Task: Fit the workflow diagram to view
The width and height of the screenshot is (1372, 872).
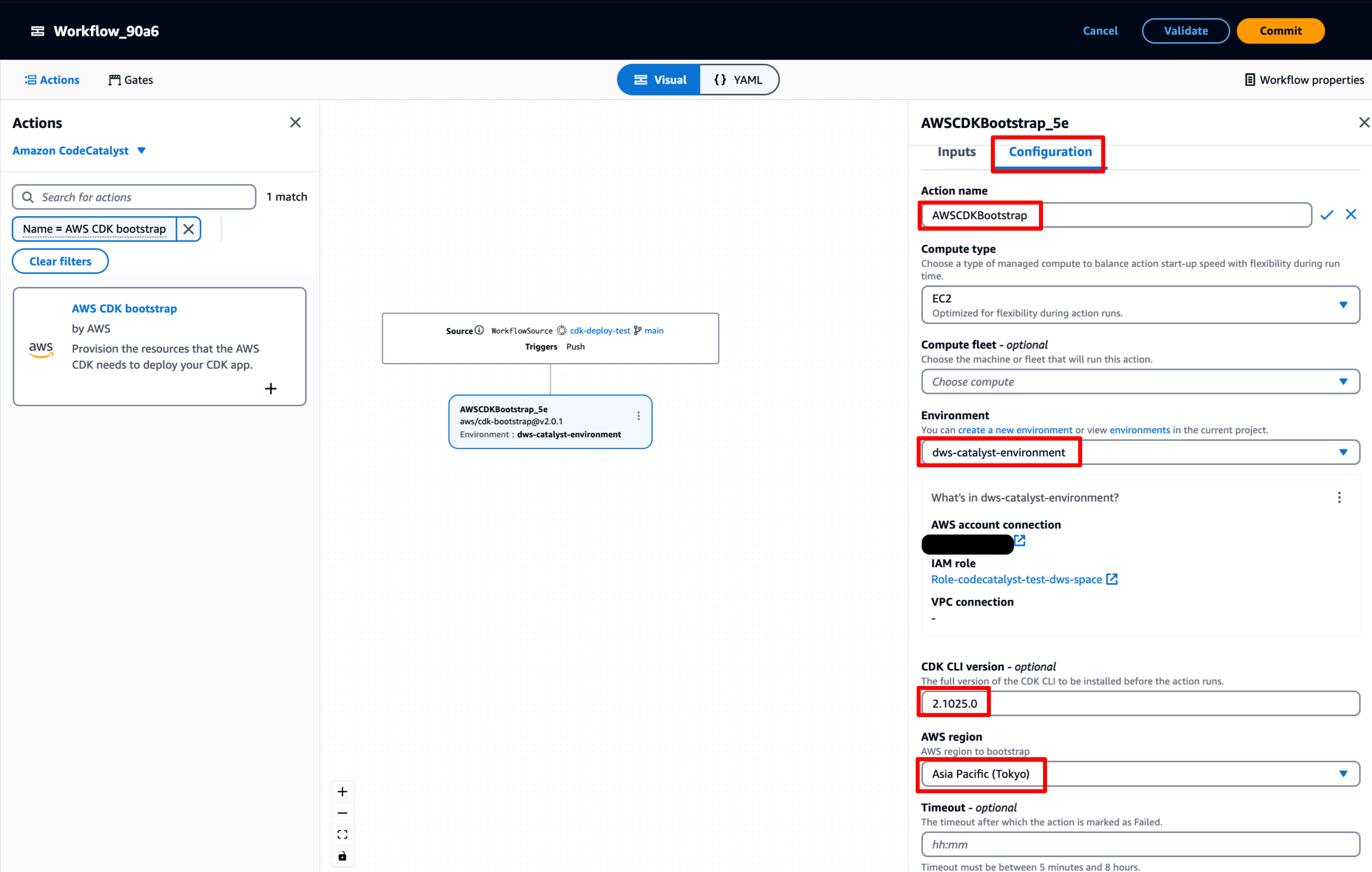Action: pyautogui.click(x=342, y=834)
